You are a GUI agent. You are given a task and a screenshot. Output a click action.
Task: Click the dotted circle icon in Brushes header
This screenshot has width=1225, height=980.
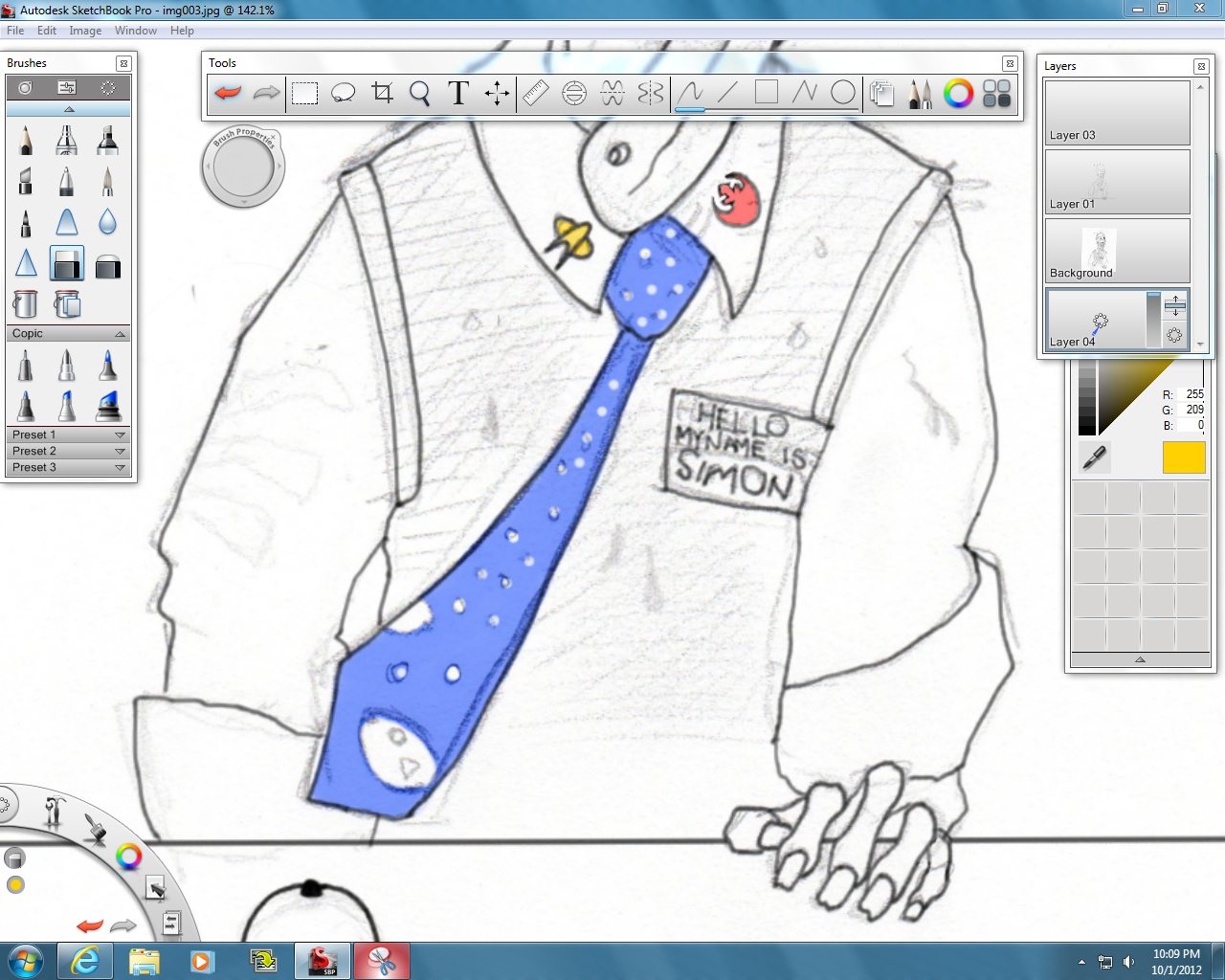pyautogui.click(x=108, y=87)
